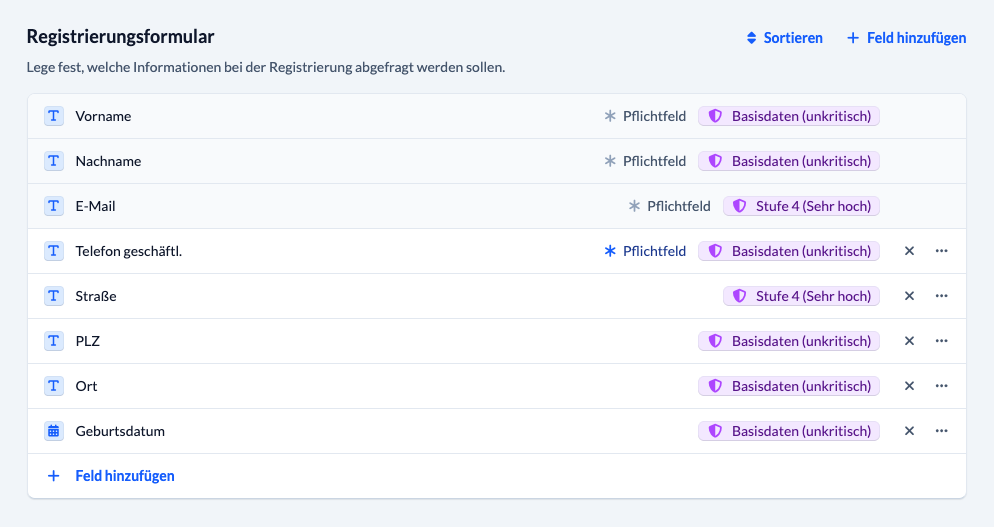Click the calendar icon next to Geburtsdatum
Screen dimensions: 994x527
(x=54, y=431)
